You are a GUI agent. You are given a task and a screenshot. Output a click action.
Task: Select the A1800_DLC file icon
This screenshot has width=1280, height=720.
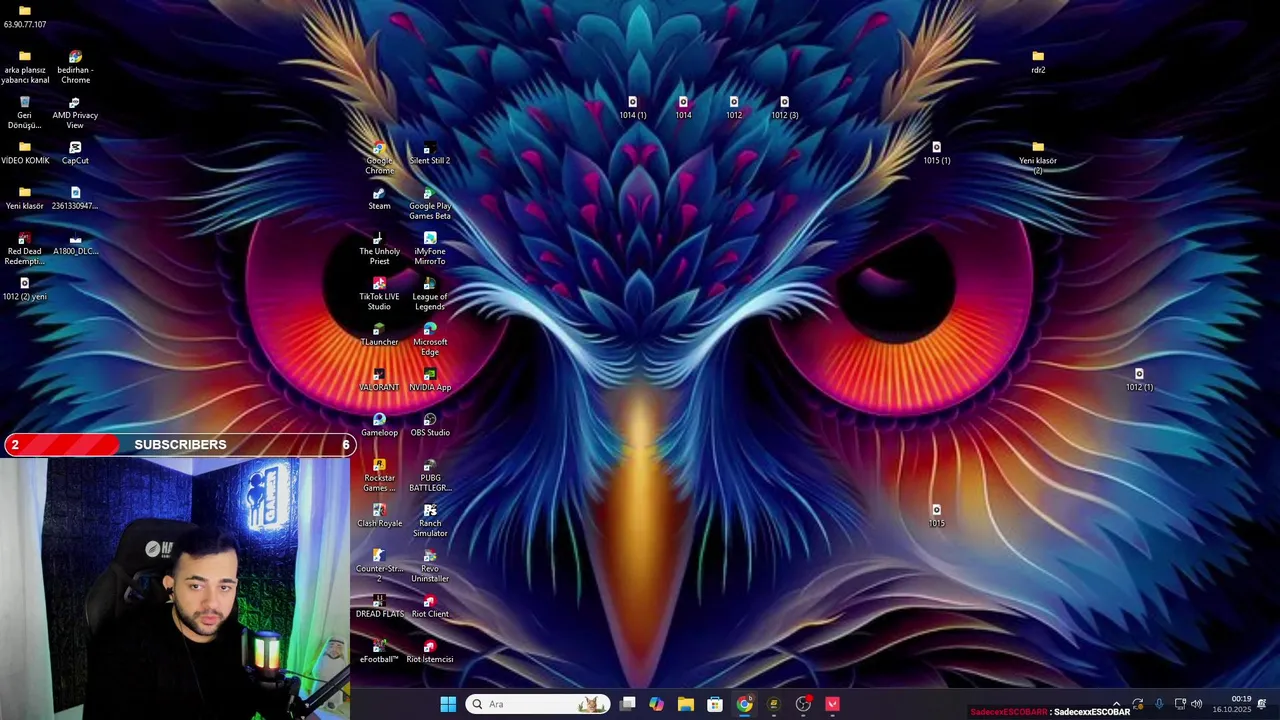[x=75, y=244]
